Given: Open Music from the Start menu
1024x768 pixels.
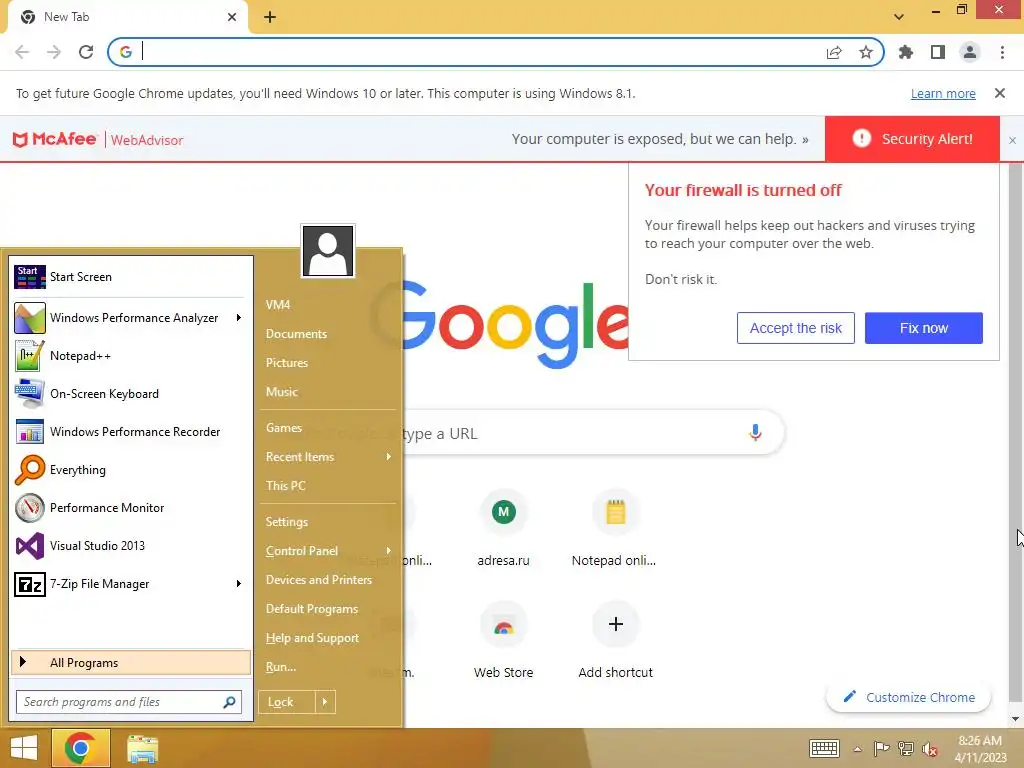Looking at the screenshot, I should point(281,392).
